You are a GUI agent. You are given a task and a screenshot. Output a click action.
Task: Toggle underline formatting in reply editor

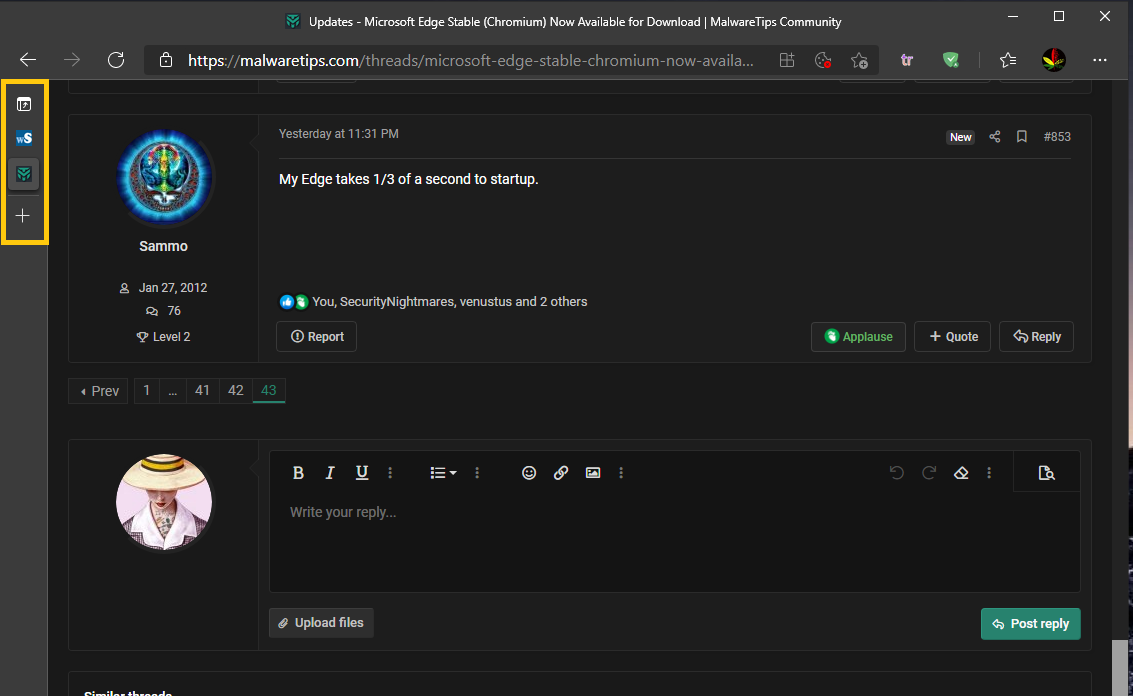point(362,473)
